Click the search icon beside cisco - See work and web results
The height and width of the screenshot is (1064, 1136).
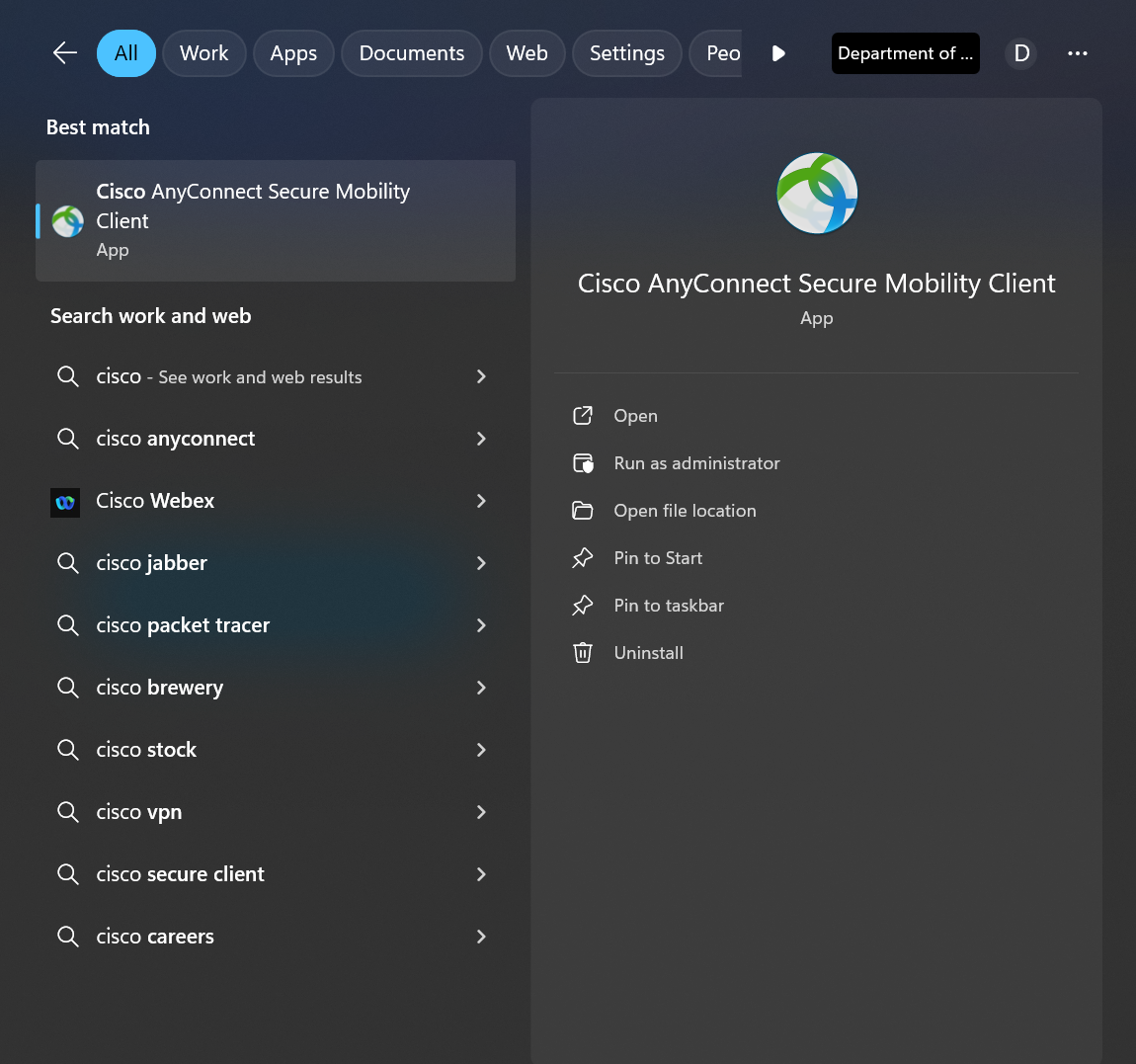pos(67,376)
